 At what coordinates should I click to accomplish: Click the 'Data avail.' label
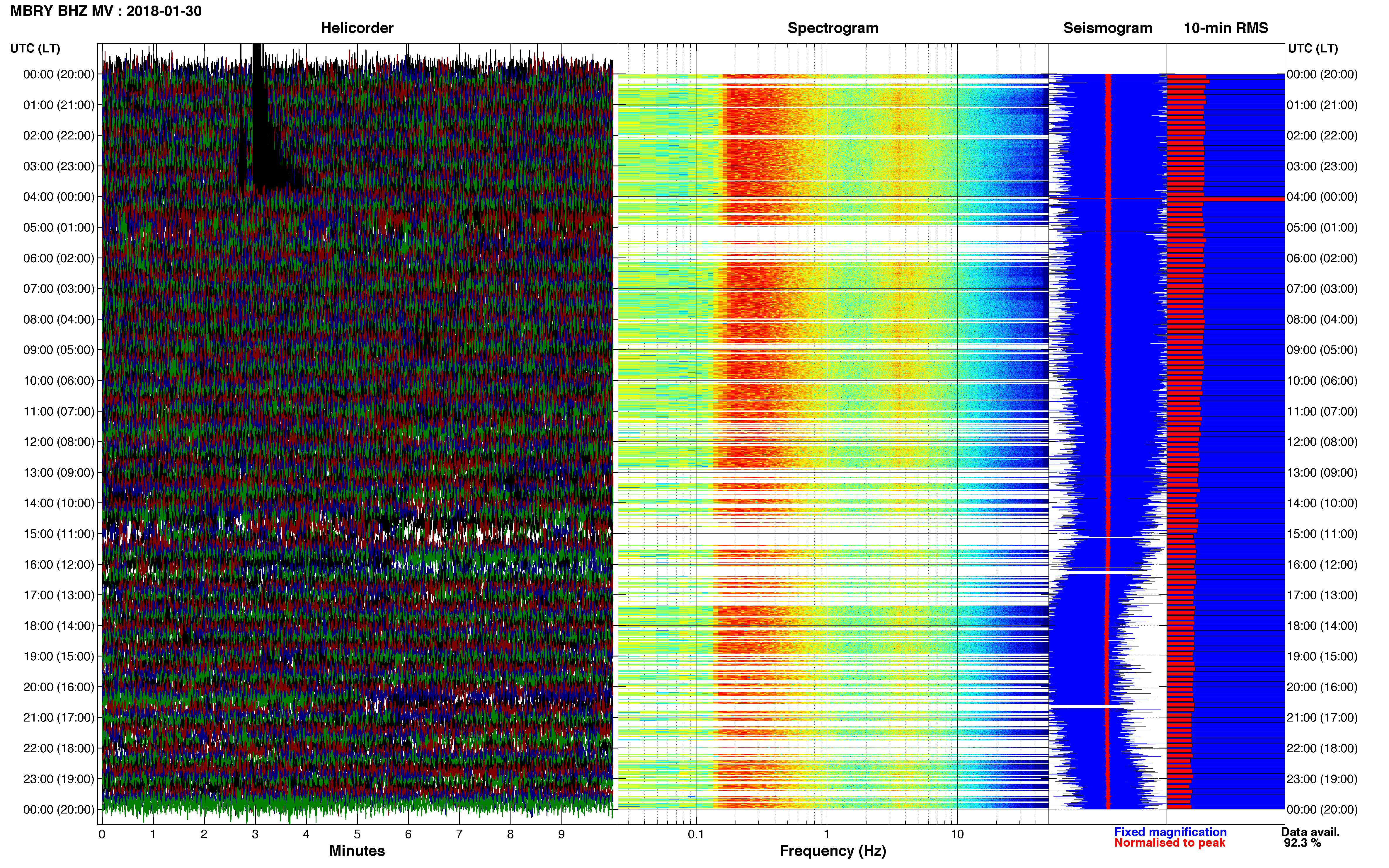1310,833
